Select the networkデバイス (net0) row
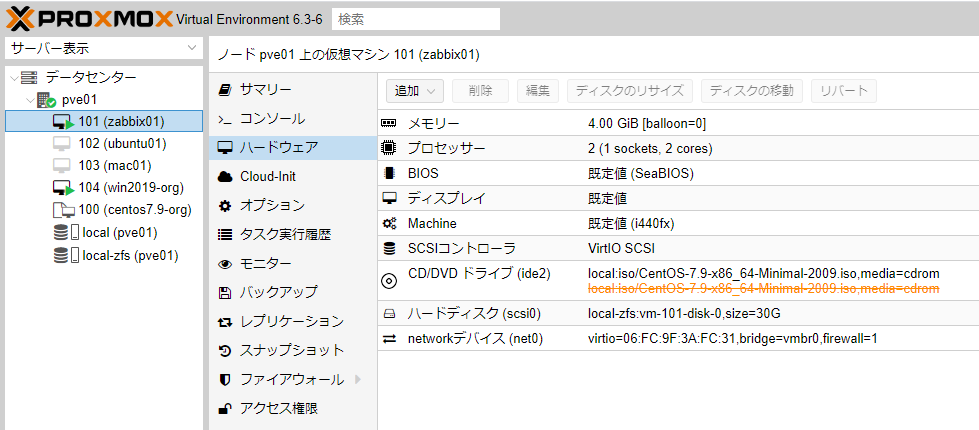This screenshot has width=979, height=430. pyautogui.click(x=678, y=339)
